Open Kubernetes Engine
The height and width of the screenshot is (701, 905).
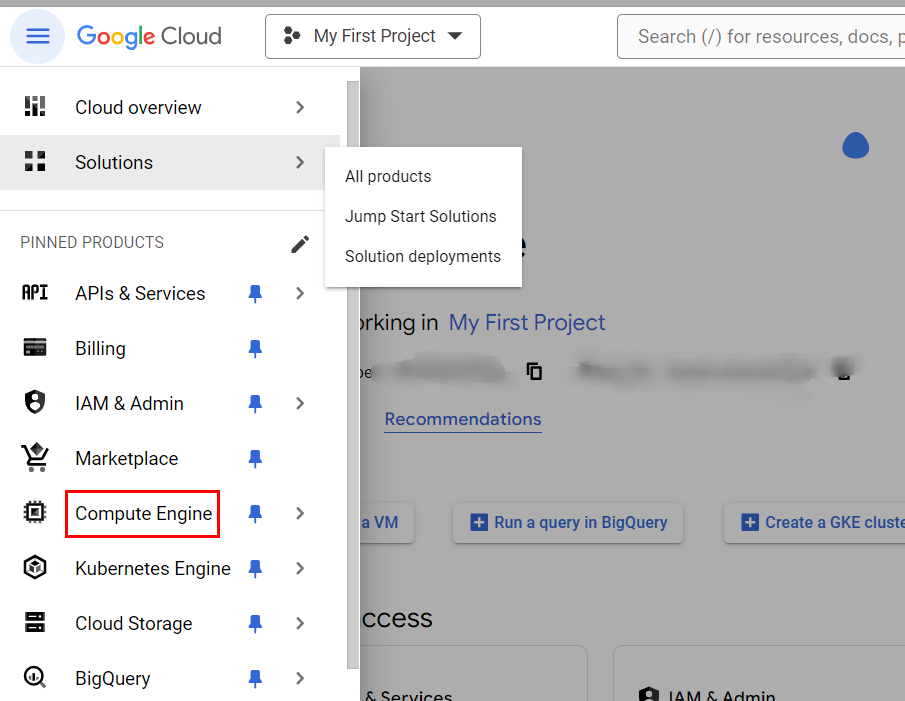click(153, 568)
